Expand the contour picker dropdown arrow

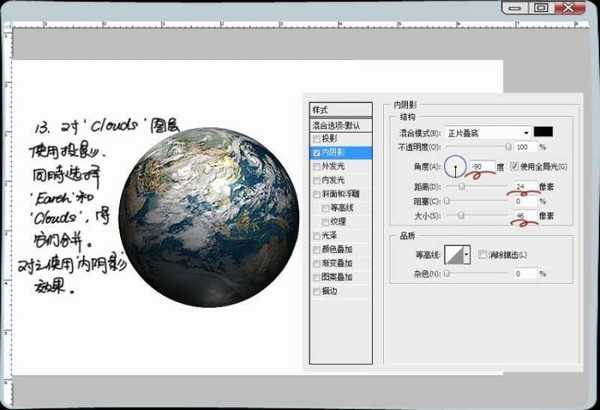tap(466, 257)
